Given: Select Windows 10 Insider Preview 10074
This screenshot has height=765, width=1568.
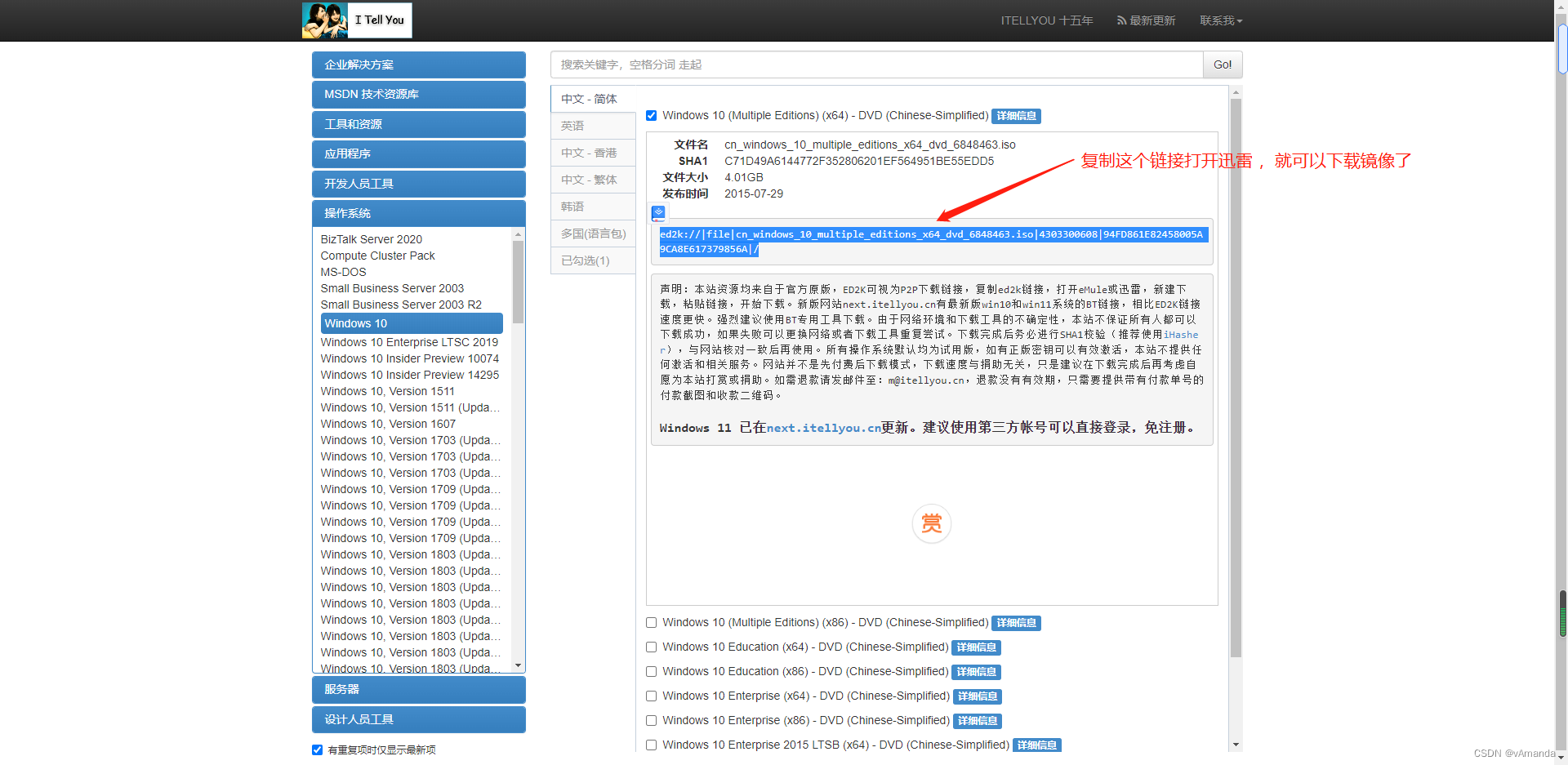Looking at the screenshot, I should pos(410,358).
